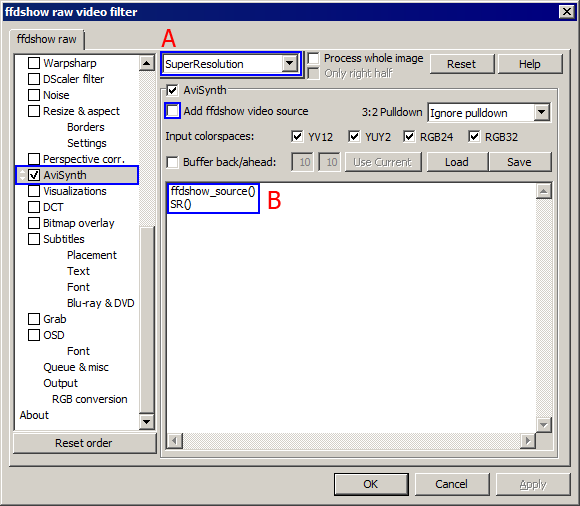This screenshot has height=506, width=580.
Task: Click the script editor scroll-up arrow
Action: [x=543, y=191]
